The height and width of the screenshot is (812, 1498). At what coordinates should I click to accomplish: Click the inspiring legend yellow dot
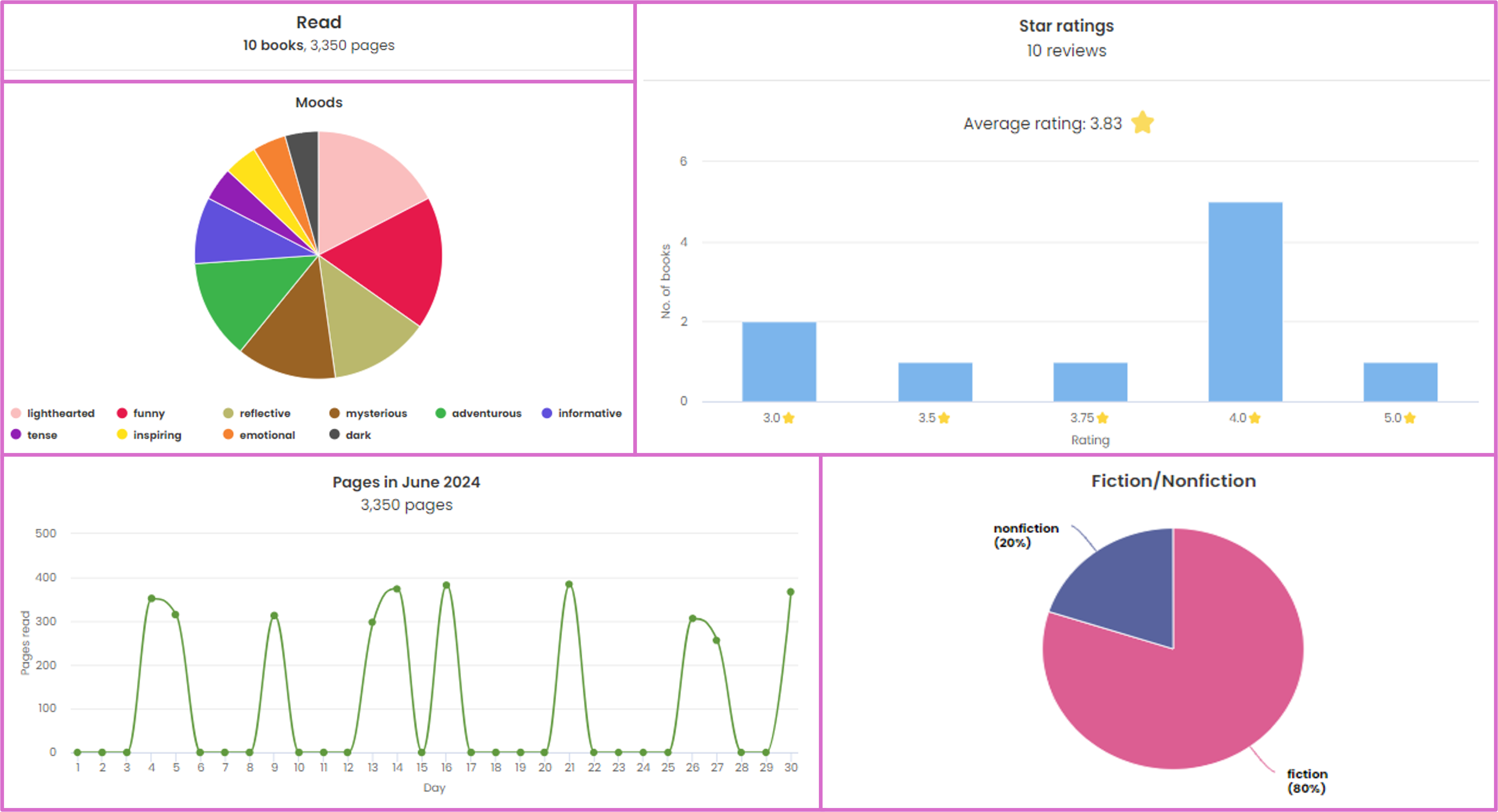coord(121,435)
